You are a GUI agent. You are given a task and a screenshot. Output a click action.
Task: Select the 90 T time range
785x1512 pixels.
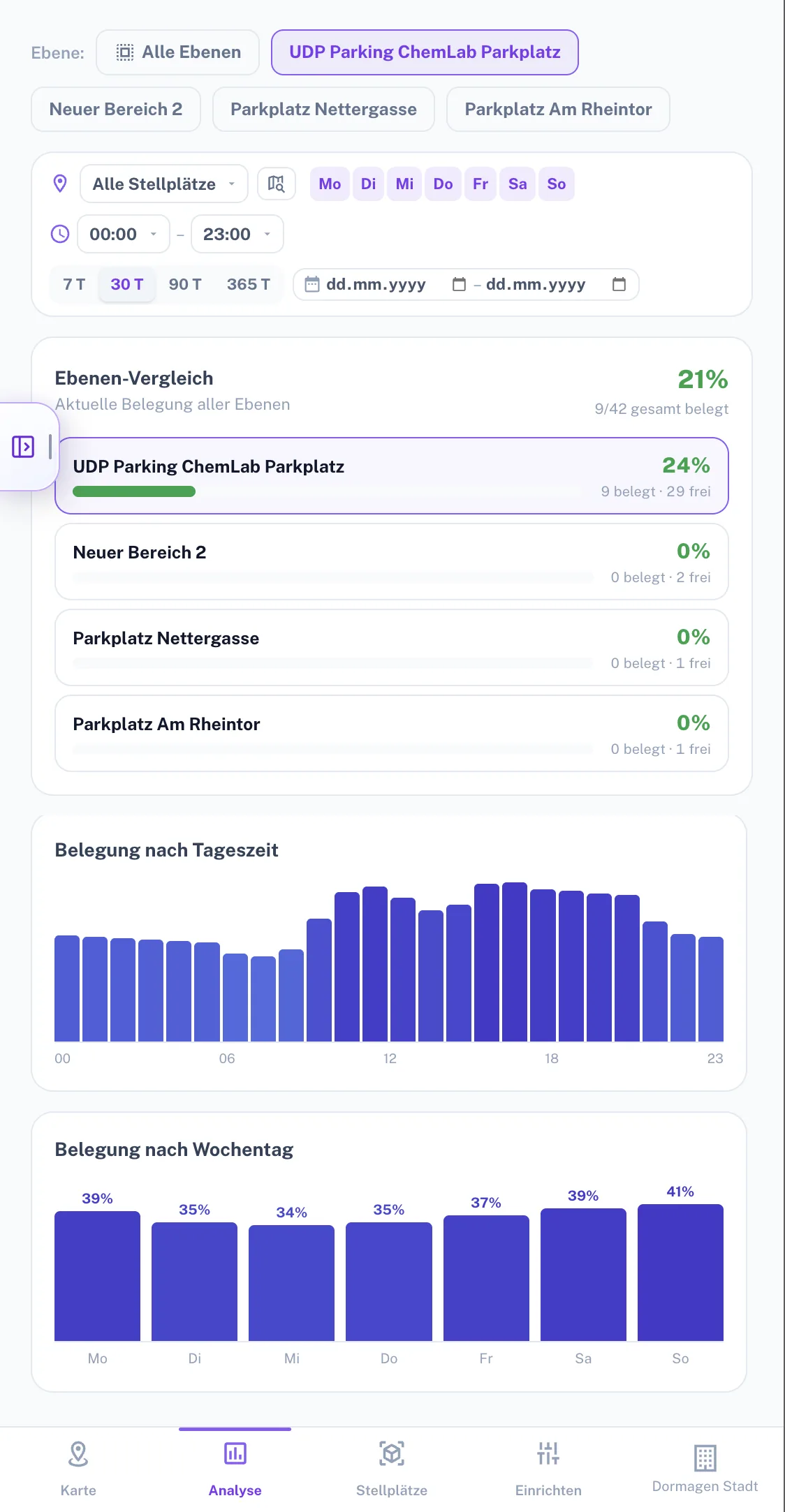pos(185,284)
